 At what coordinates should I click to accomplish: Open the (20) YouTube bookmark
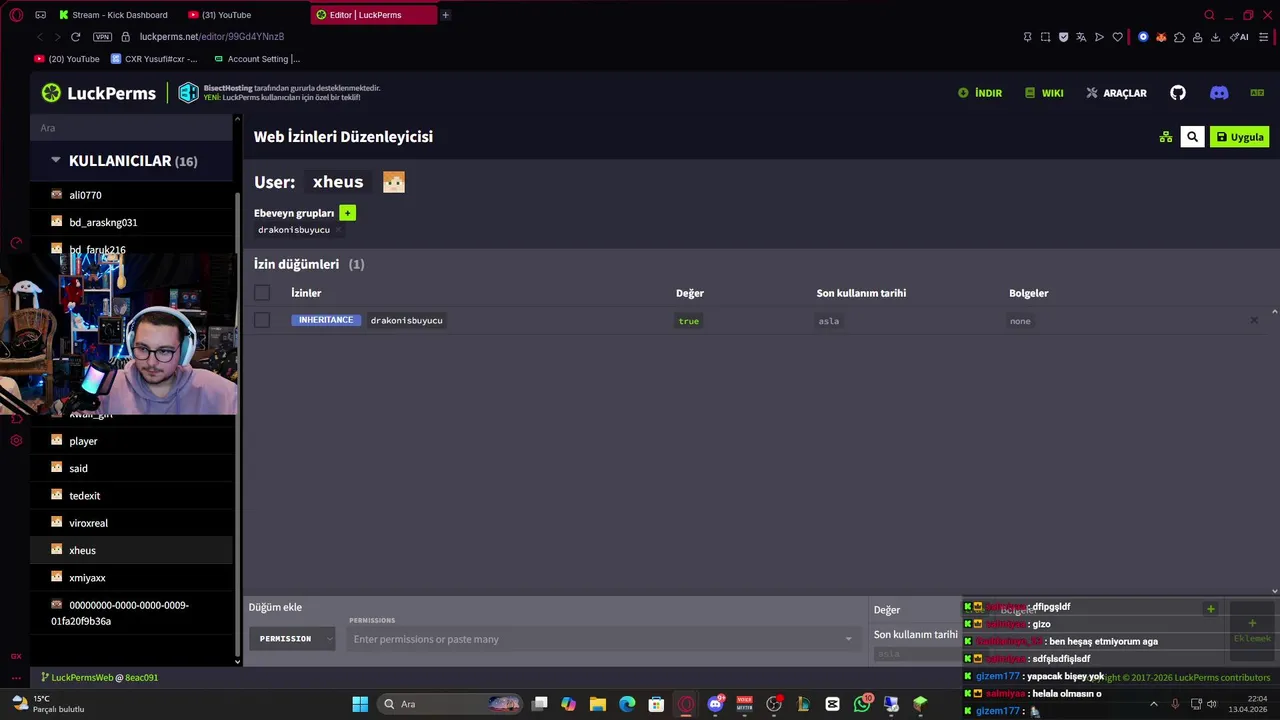click(x=67, y=59)
